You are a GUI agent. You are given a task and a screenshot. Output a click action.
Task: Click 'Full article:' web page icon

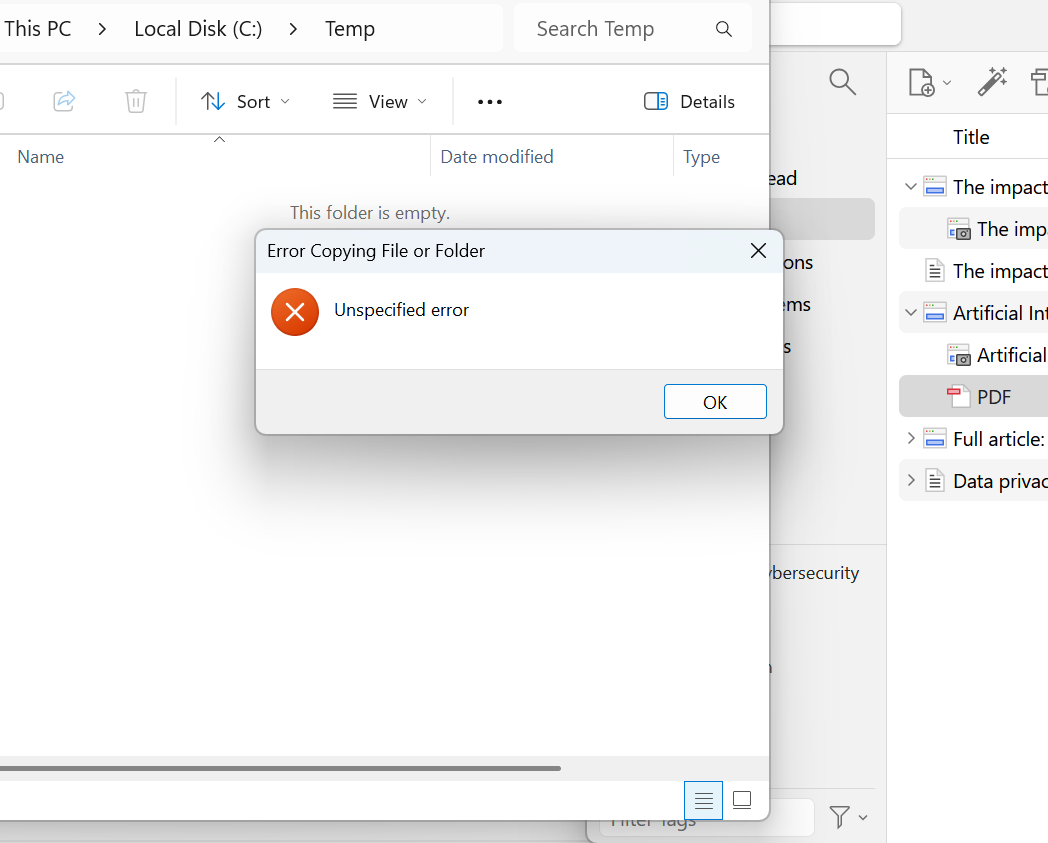point(934,439)
